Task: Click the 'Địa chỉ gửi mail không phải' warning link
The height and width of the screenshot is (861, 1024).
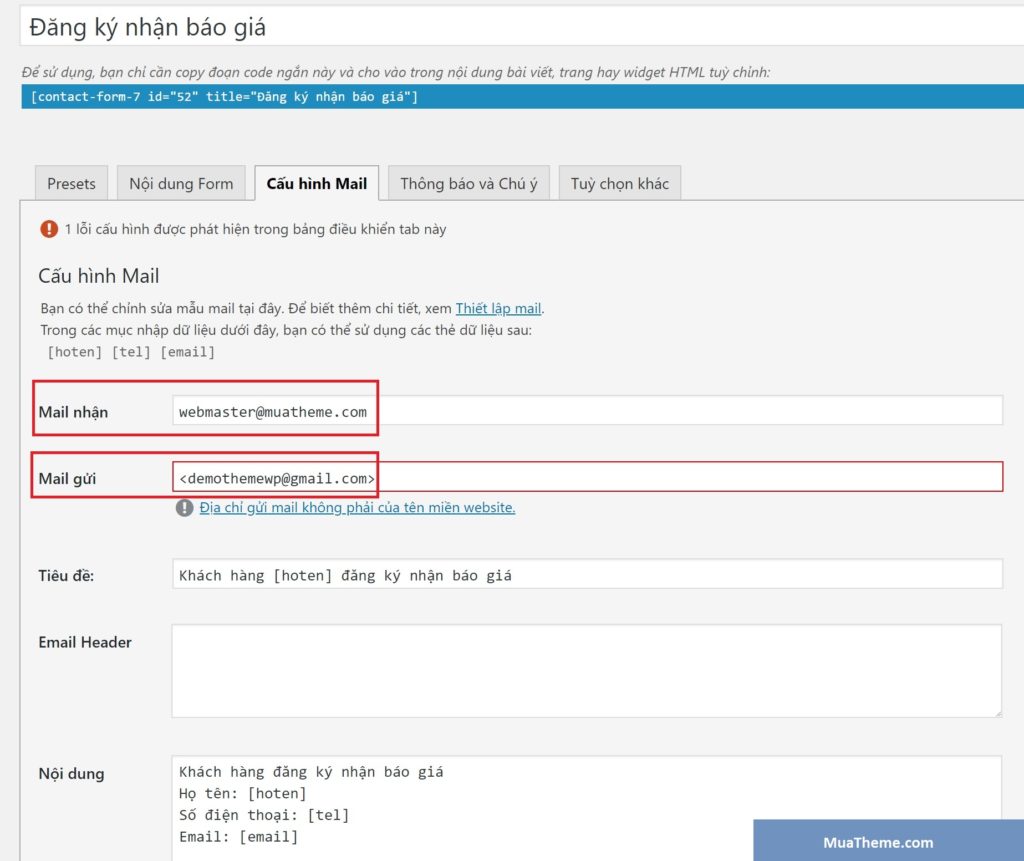Action: [357, 508]
